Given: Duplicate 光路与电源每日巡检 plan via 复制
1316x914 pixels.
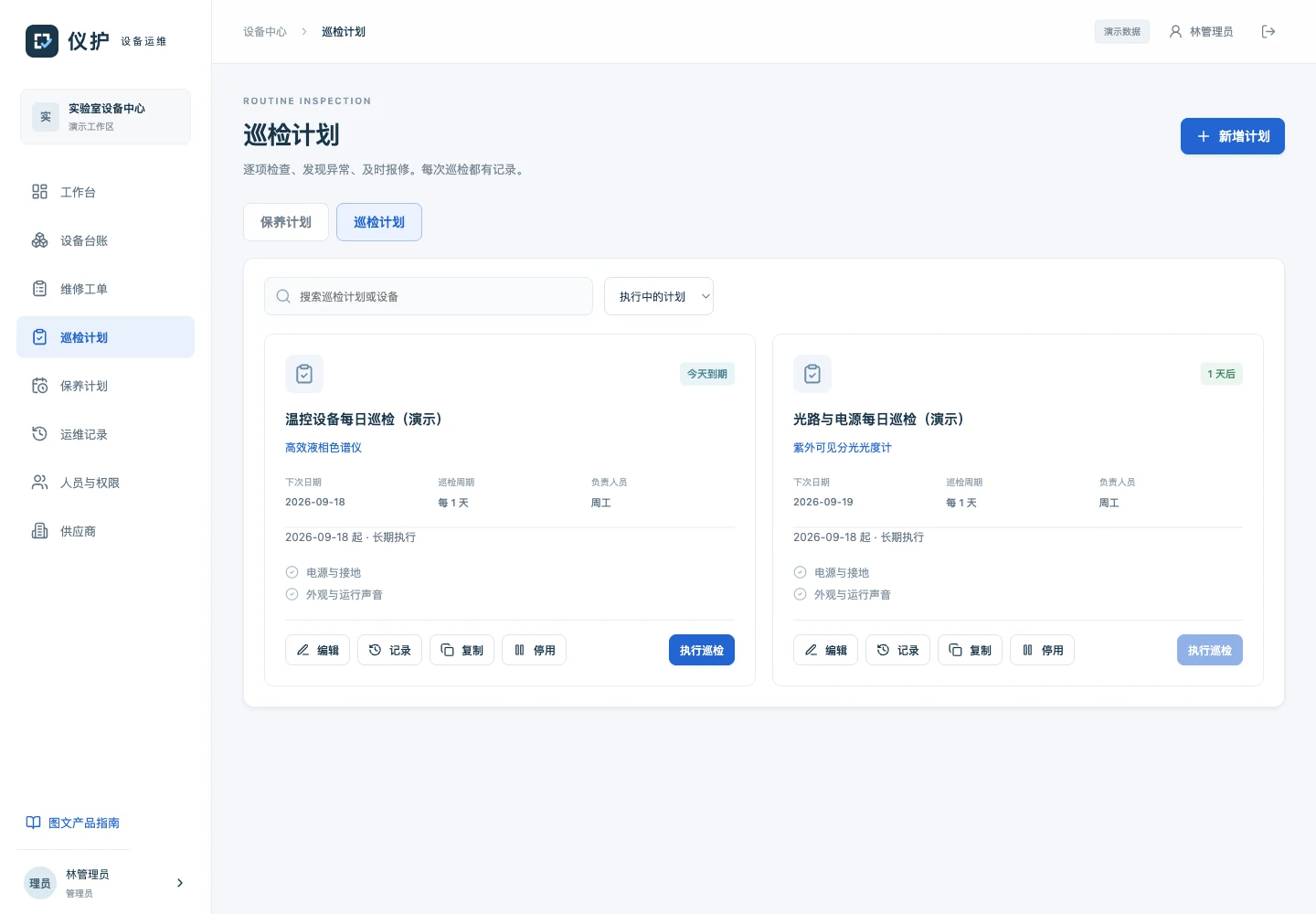Looking at the screenshot, I should 970,650.
